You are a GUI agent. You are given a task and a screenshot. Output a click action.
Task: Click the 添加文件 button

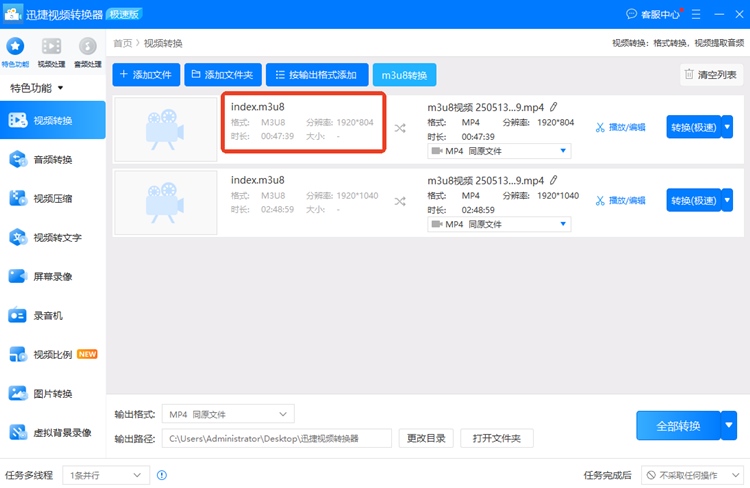coord(146,75)
